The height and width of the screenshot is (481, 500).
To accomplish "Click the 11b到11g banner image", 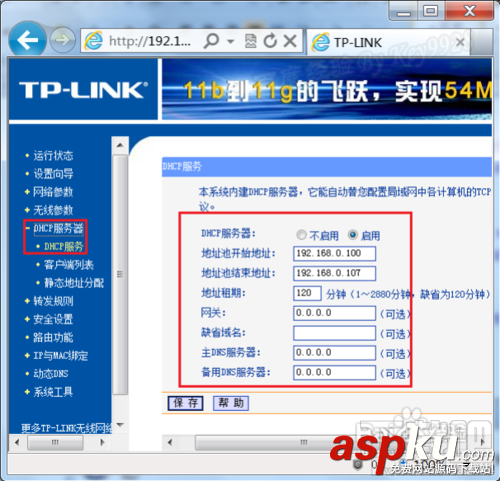I will (x=327, y=89).
